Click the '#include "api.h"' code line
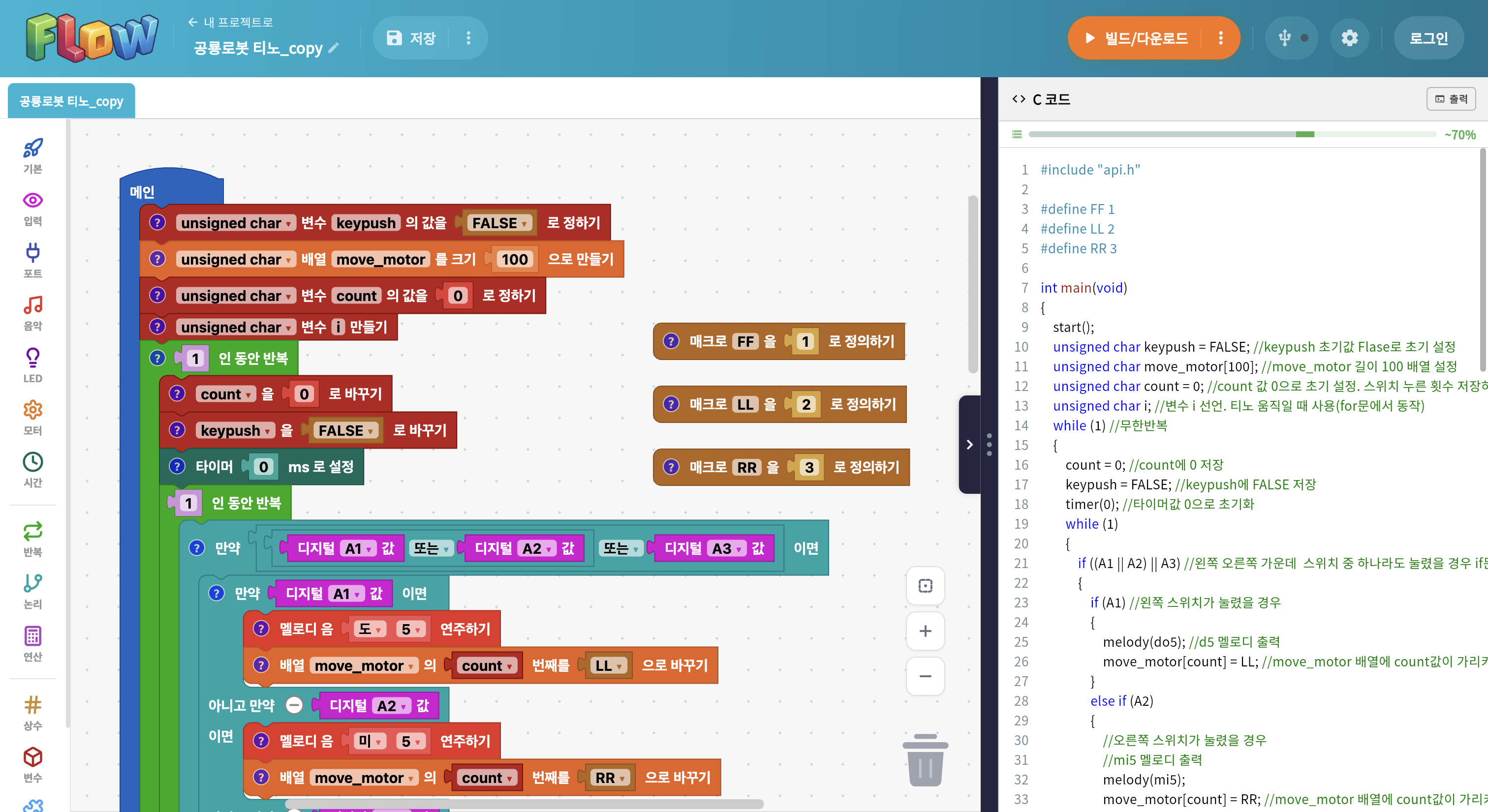 click(x=1090, y=170)
